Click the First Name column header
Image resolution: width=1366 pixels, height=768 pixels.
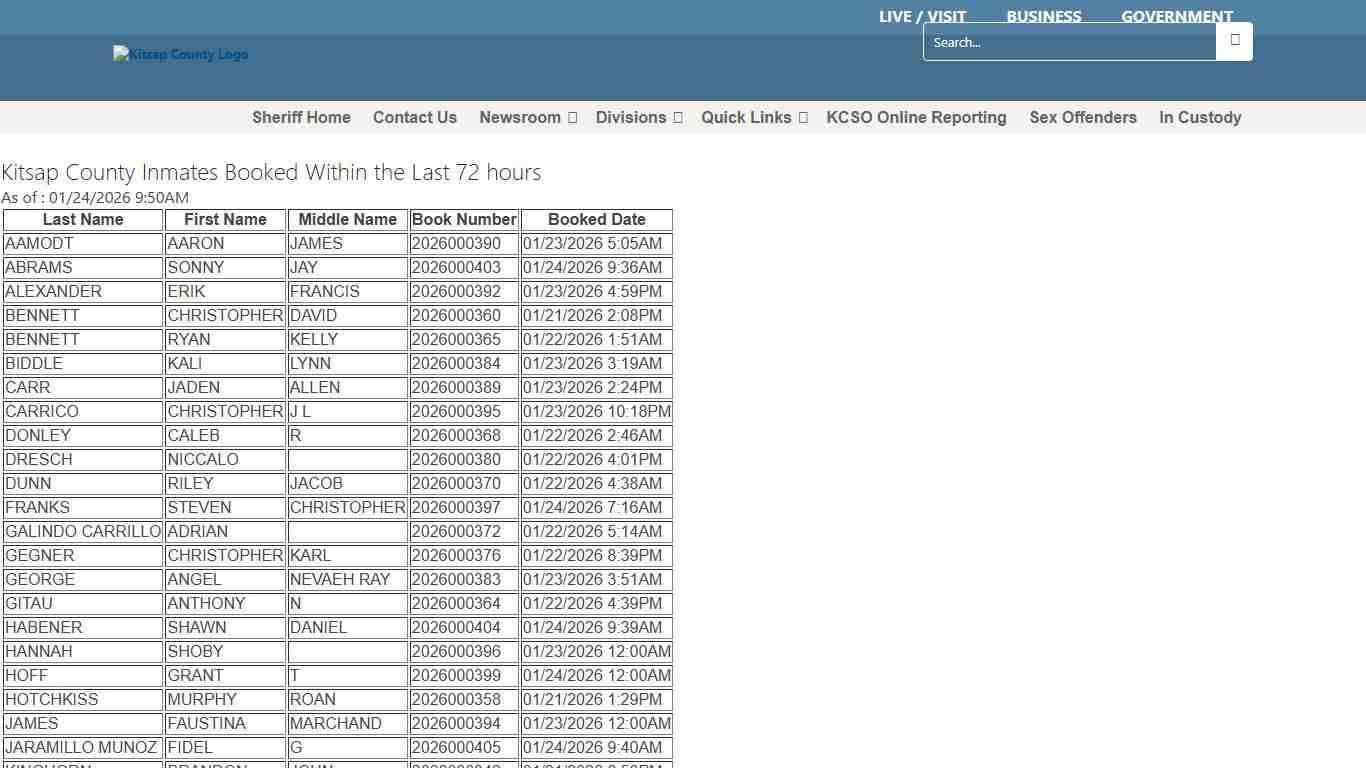(225, 219)
